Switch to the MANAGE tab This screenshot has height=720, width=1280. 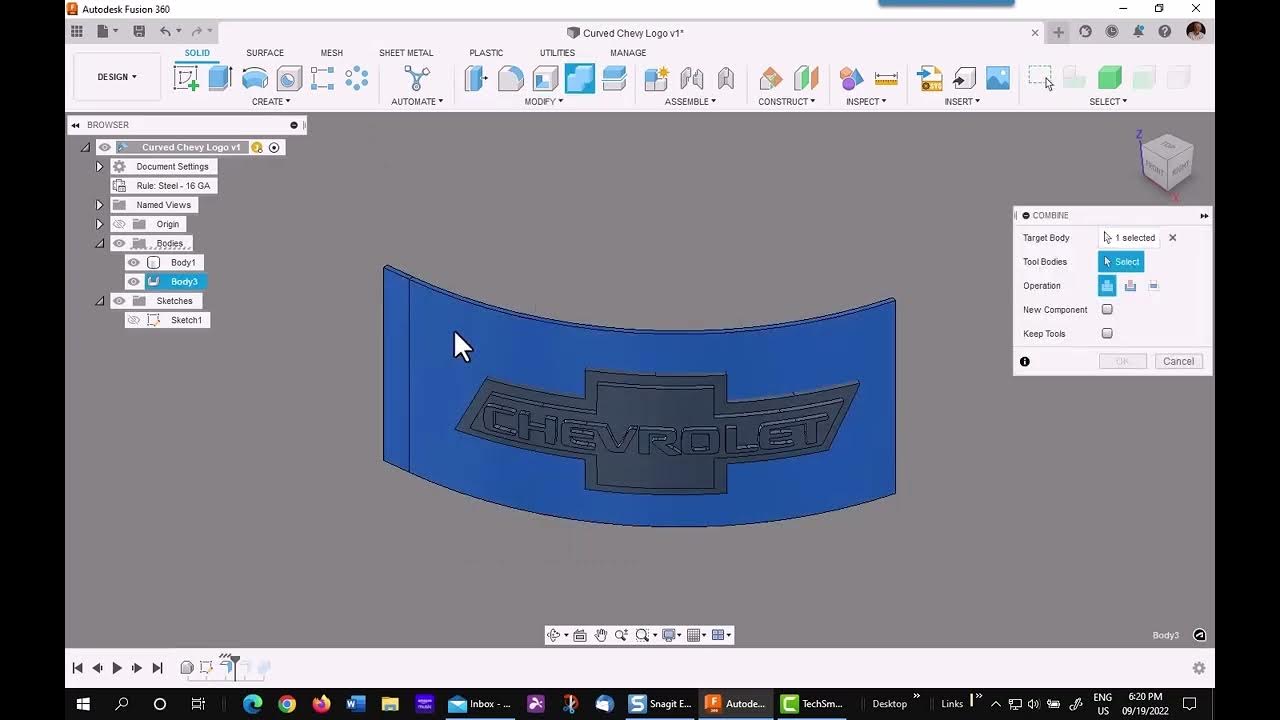click(x=628, y=53)
